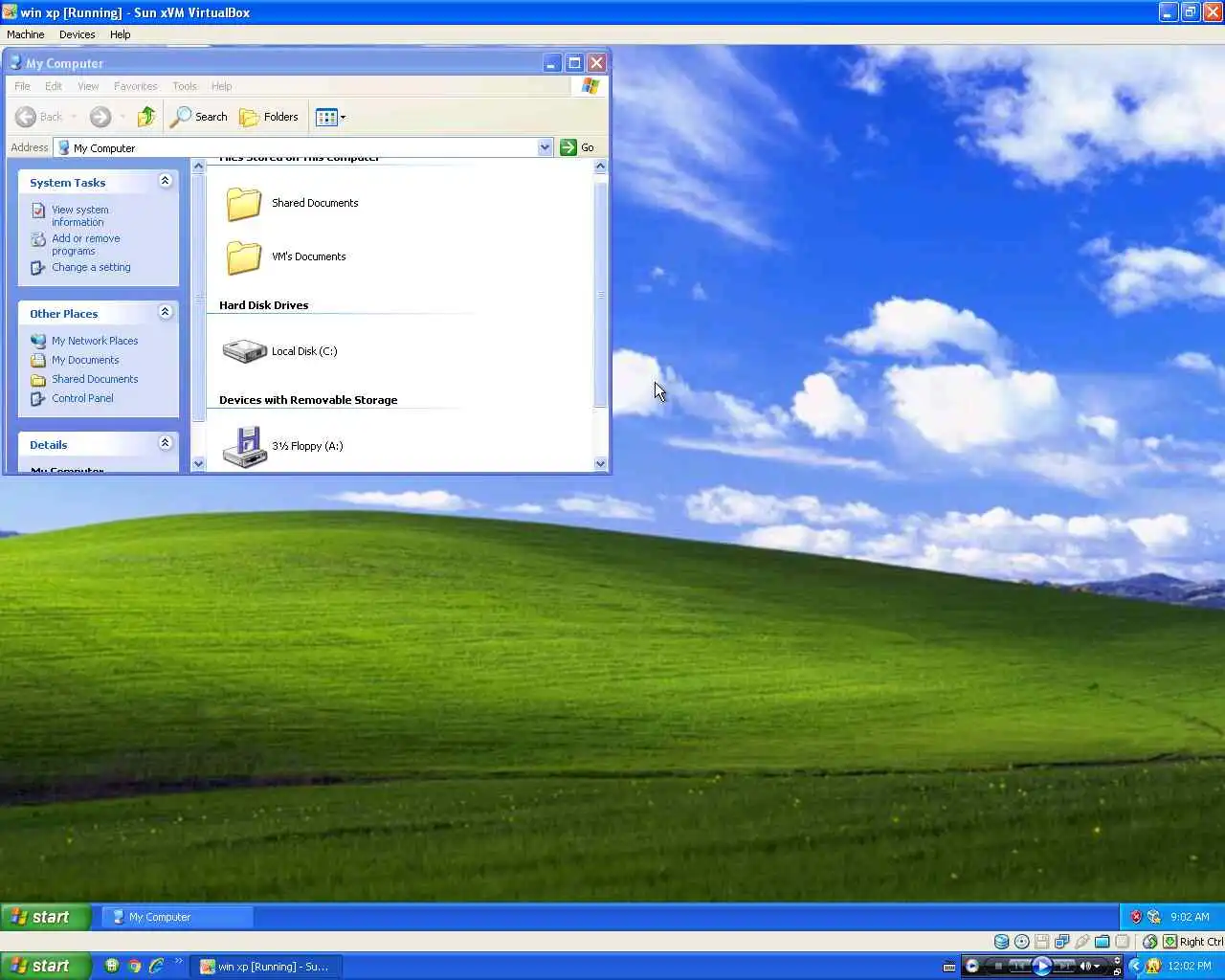1225x980 pixels.
Task: Open the Help menu in My Computer
Action: click(221, 86)
